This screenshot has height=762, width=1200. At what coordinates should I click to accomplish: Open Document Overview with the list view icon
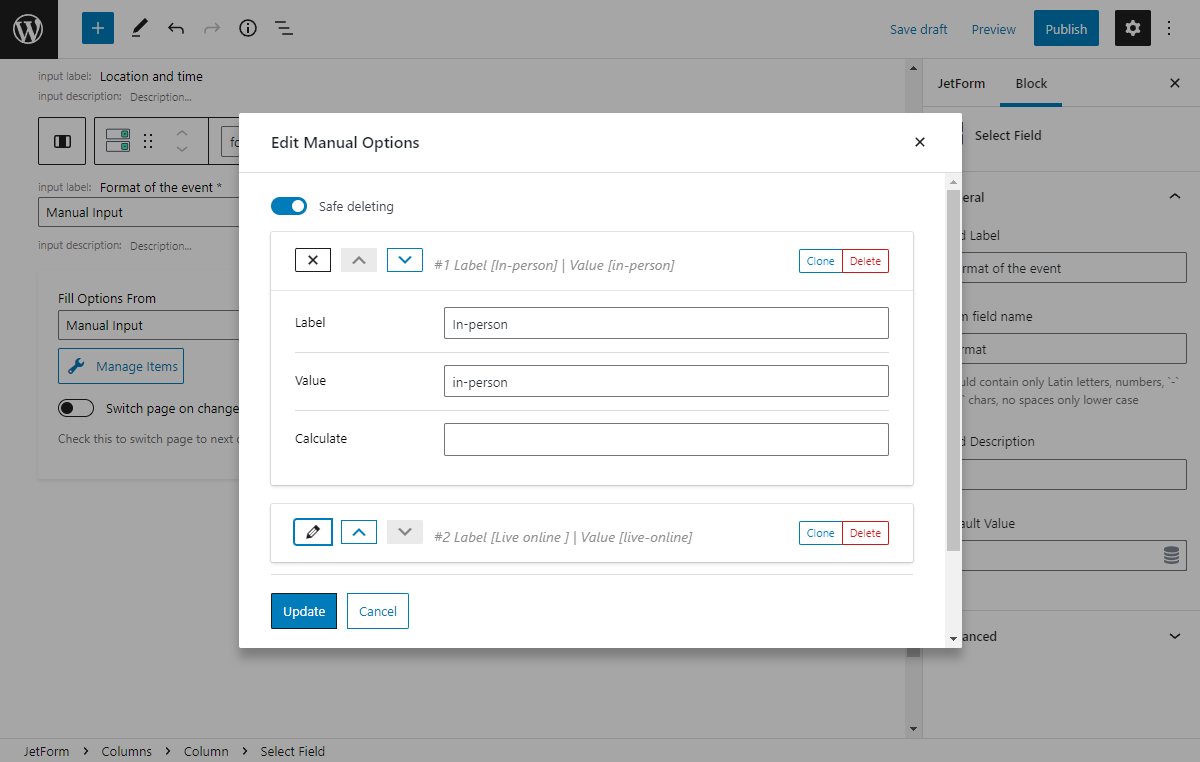tap(284, 28)
